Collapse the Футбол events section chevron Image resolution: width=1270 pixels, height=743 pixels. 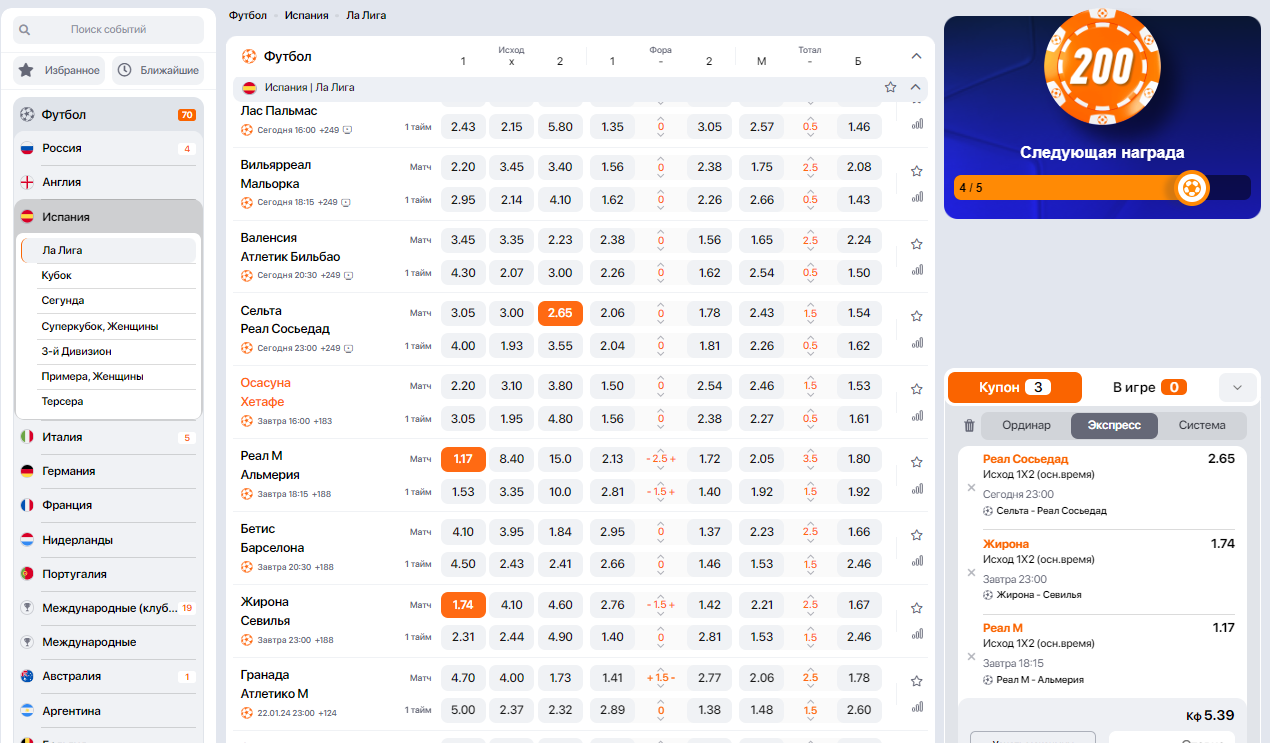coord(916,56)
